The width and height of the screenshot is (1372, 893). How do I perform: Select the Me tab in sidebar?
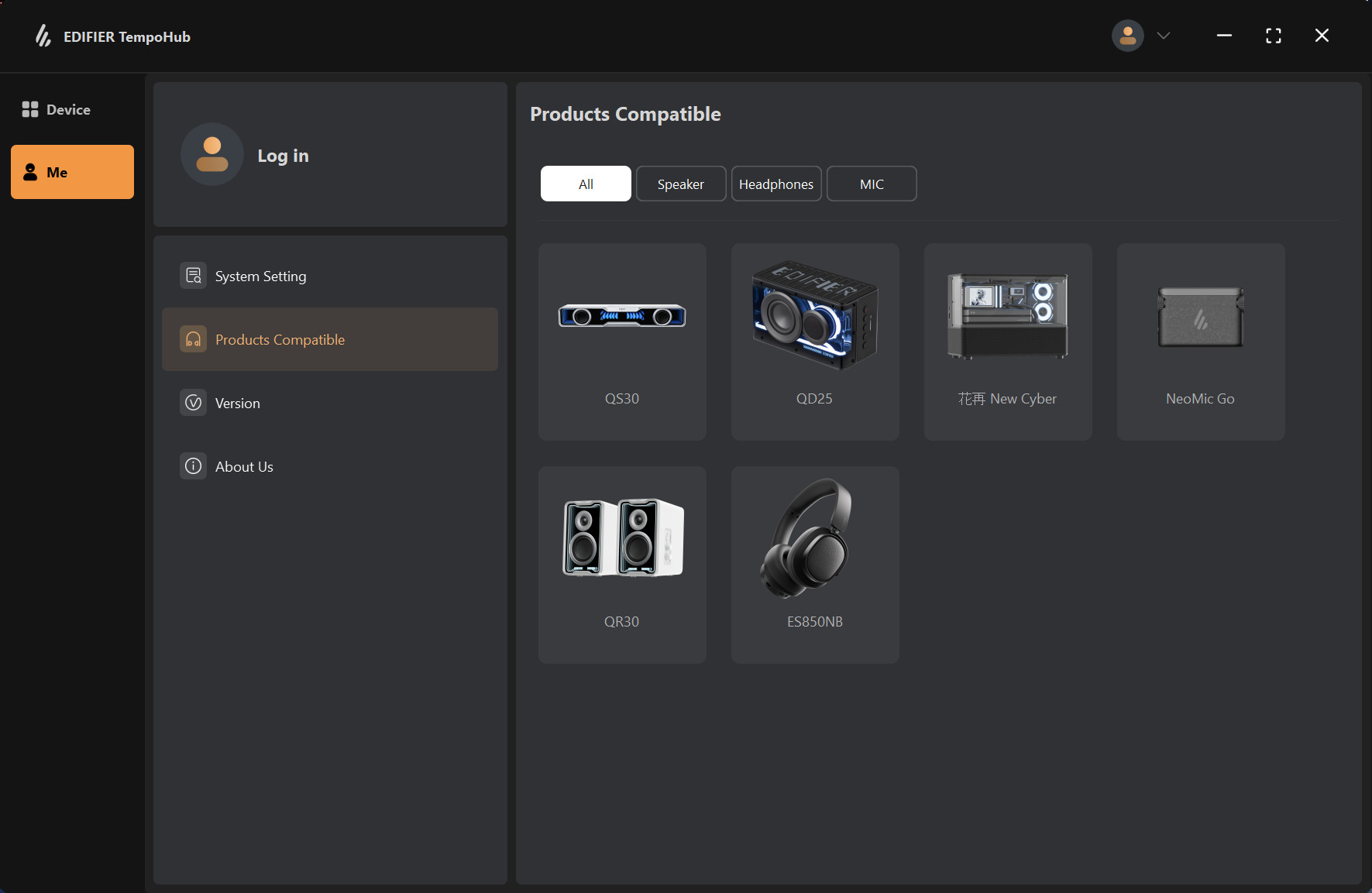[72, 172]
